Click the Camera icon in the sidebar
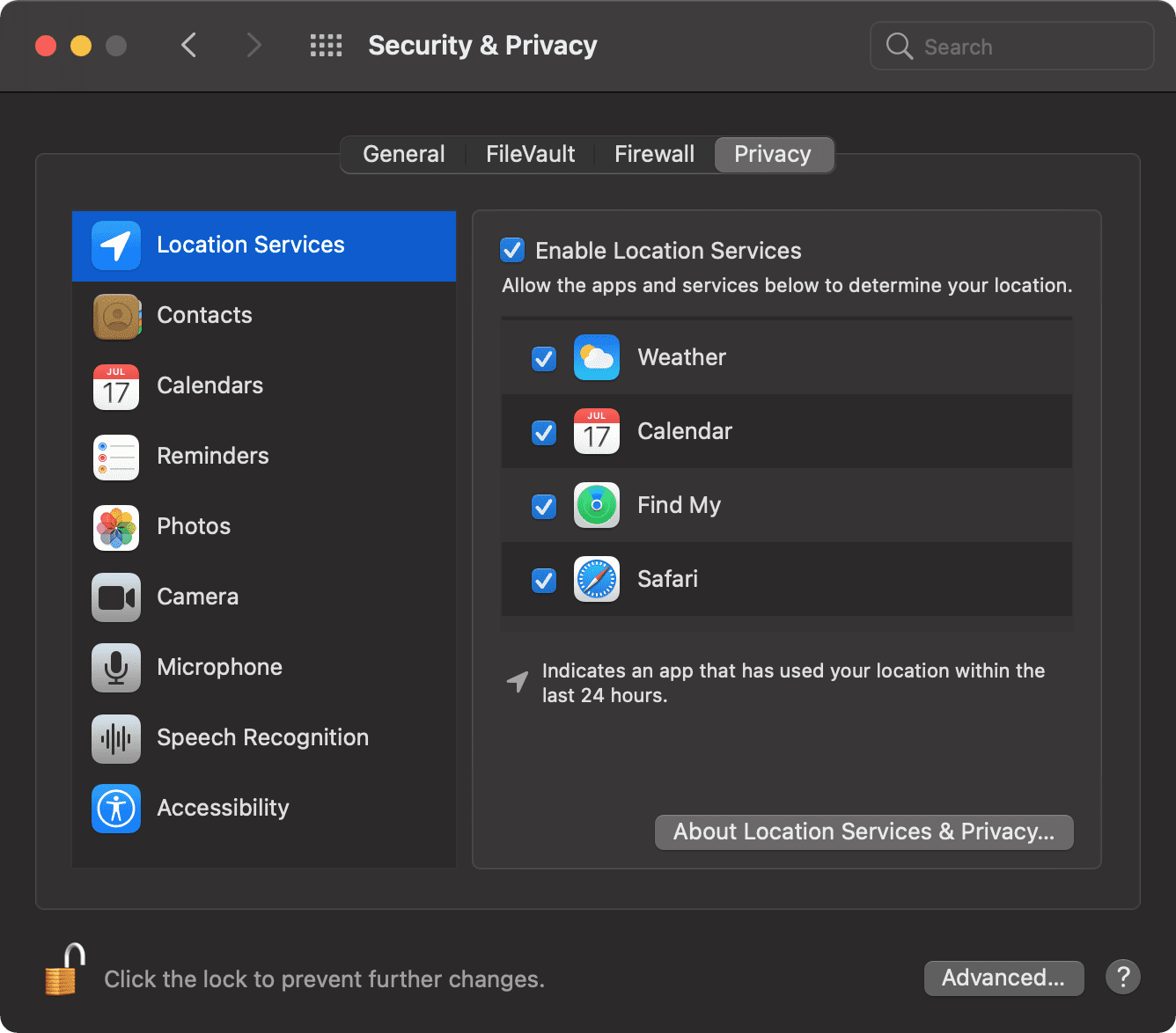 [x=115, y=597]
